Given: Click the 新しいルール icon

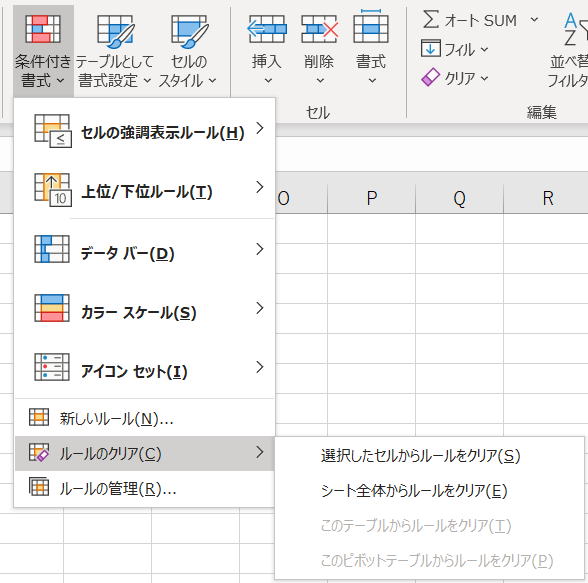Looking at the screenshot, I should pyautogui.click(x=39, y=417).
